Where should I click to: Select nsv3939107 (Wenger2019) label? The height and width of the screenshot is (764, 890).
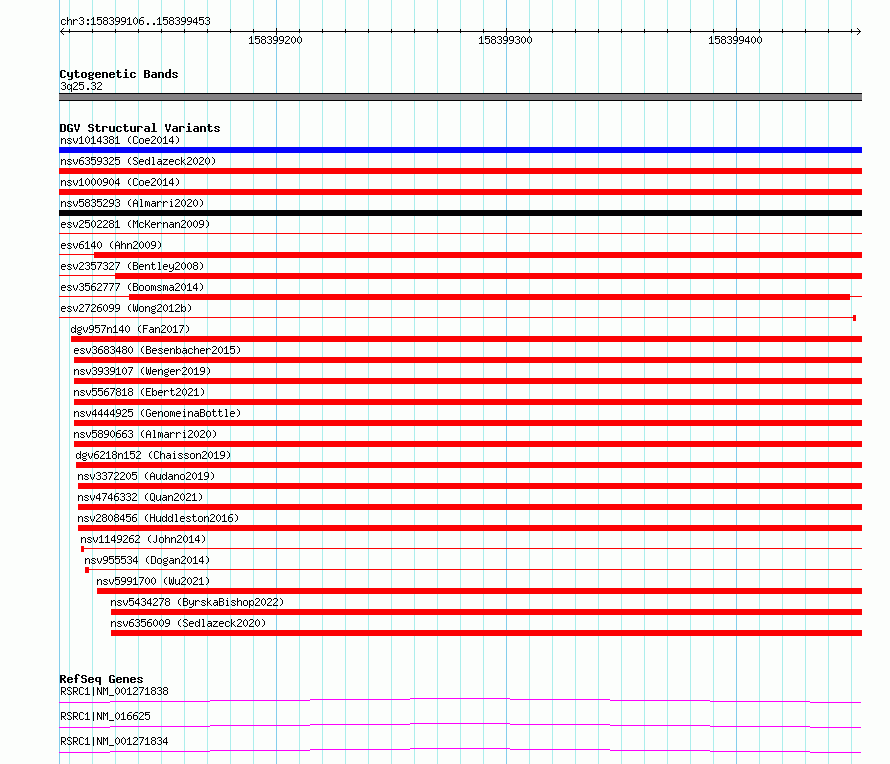click(x=142, y=371)
